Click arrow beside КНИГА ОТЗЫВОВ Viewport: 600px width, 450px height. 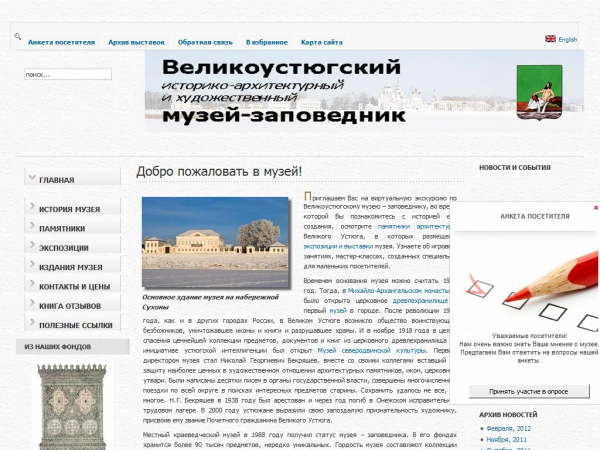tap(32, 303)
